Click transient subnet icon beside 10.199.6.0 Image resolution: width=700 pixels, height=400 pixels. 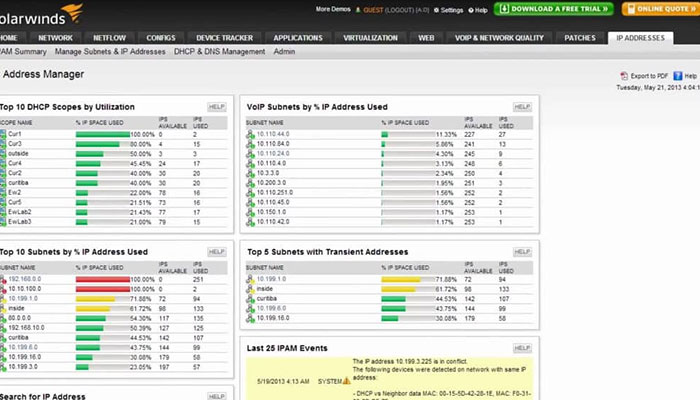pos(250,308)
